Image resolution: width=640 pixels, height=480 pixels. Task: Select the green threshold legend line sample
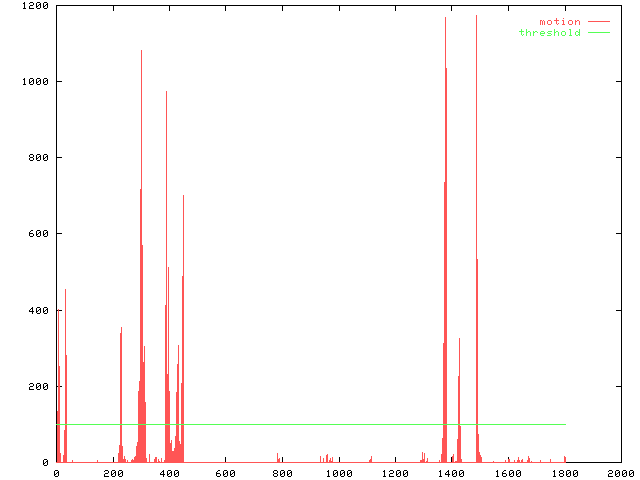[x=598, y=33]
